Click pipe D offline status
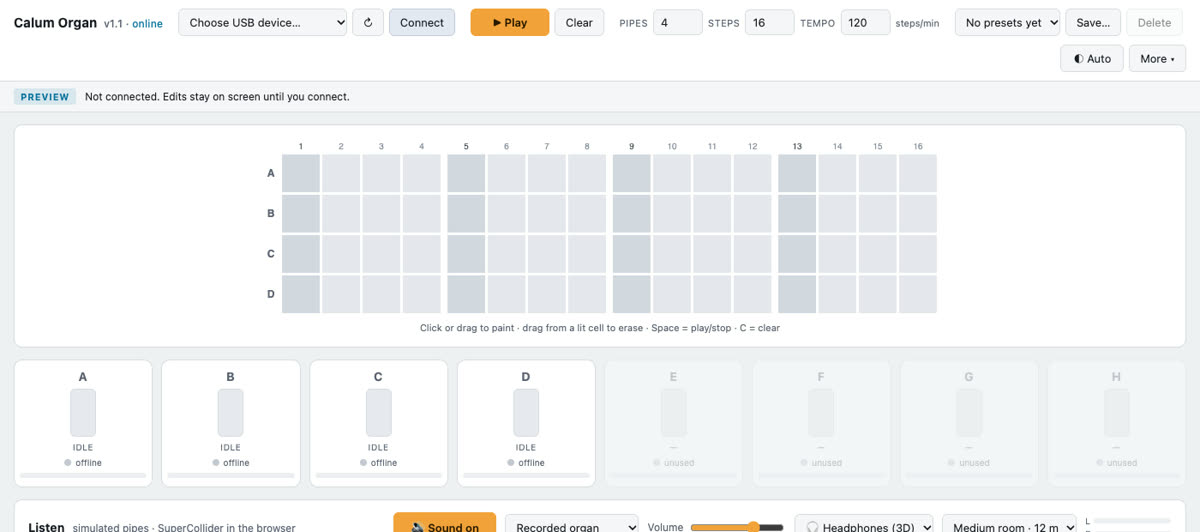Viewport: 1200px width, 532px height. pyautogui.click(x=526, y=463)
